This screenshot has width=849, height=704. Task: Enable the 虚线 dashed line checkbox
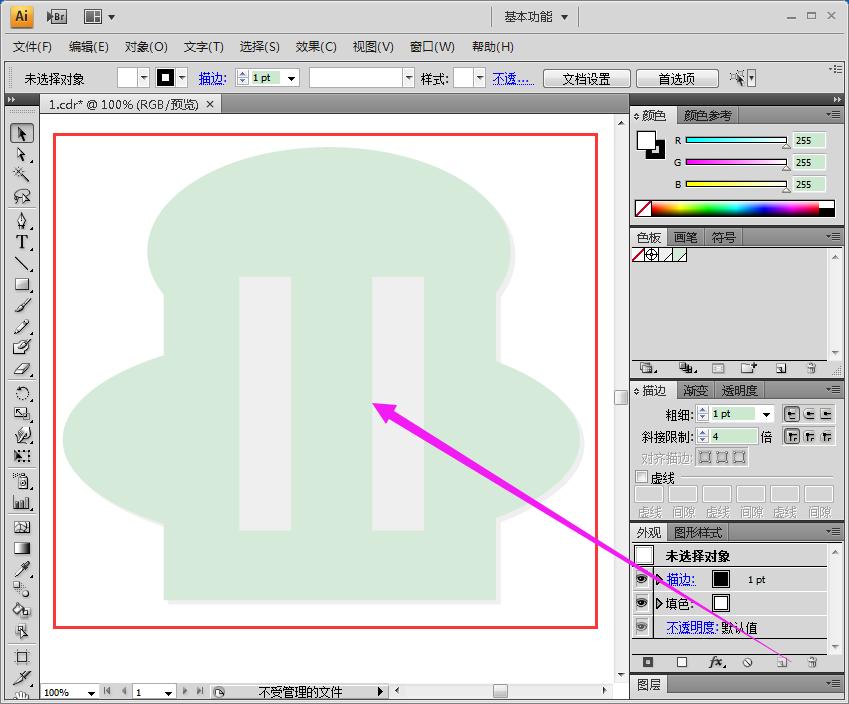coord(642,478)
